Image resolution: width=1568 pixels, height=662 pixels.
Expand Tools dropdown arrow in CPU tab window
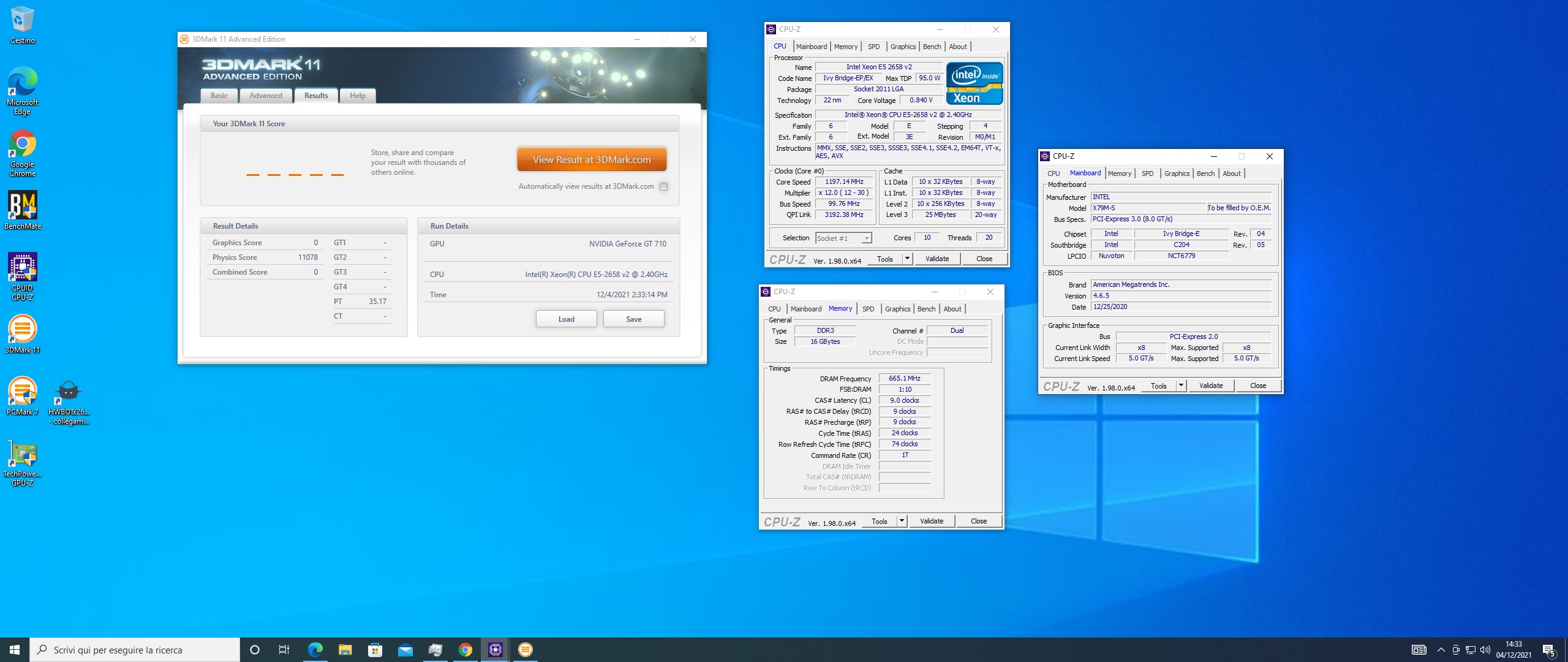pos(907,259)
